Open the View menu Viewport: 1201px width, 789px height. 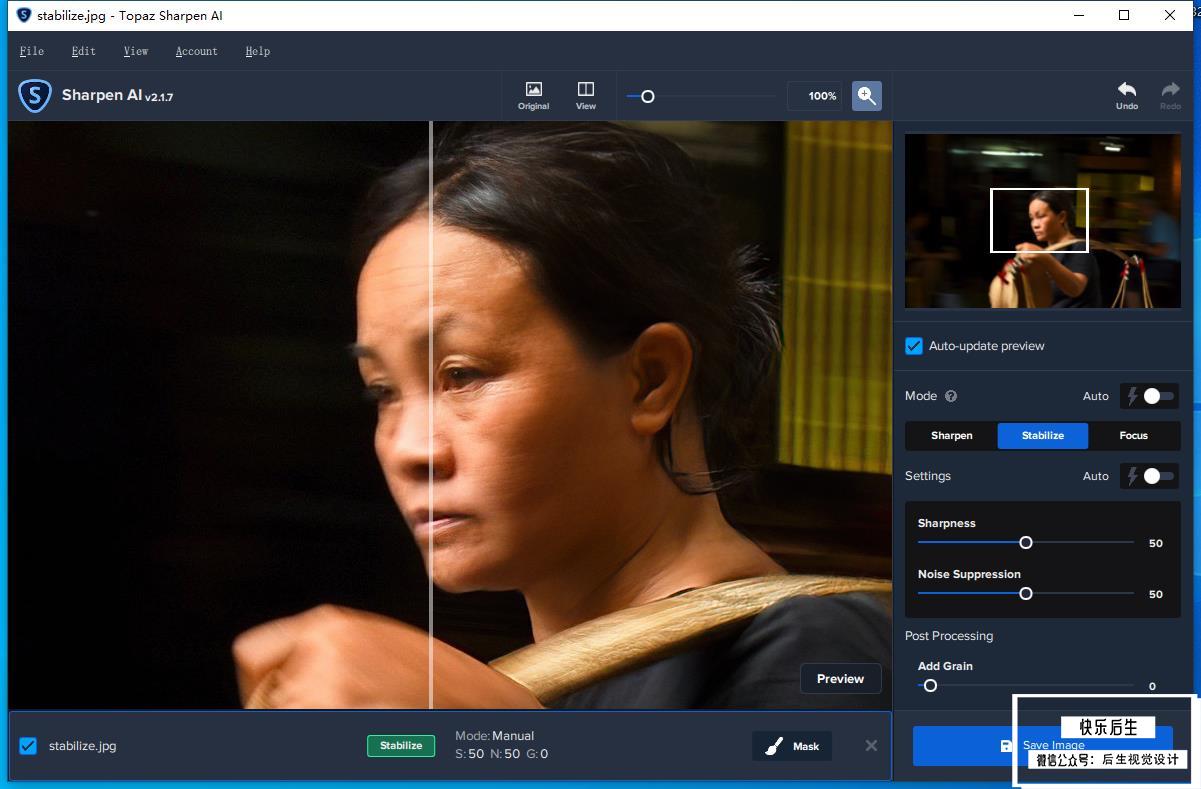pyautogui.click(x=136, y=51)
